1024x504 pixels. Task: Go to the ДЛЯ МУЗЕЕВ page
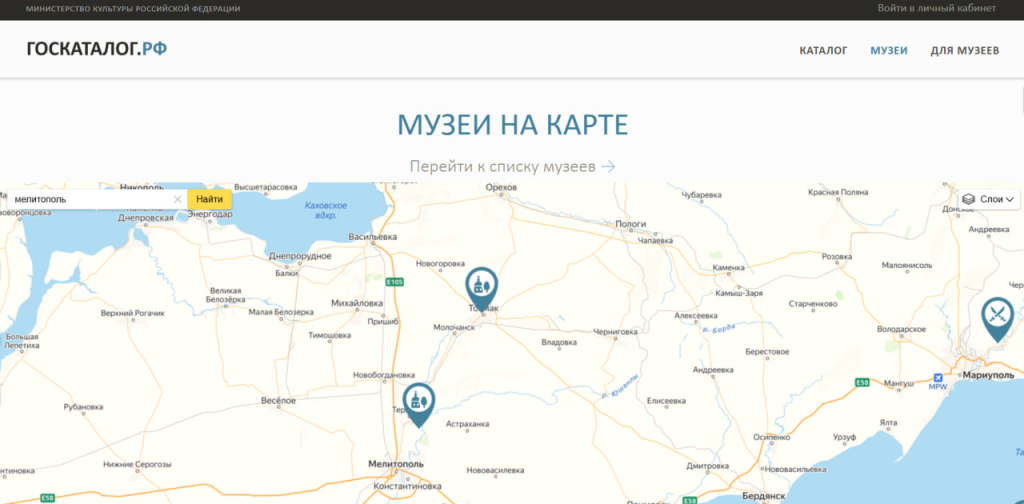pyautogui.click(x=964, y=50)
